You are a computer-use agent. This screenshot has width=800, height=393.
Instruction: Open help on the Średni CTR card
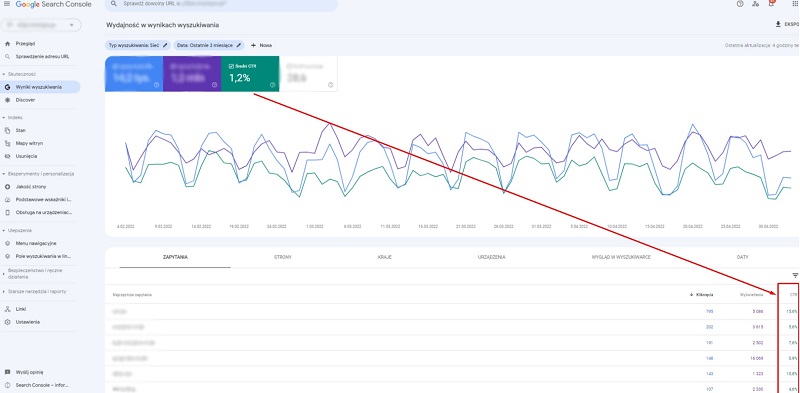(272, 85)
